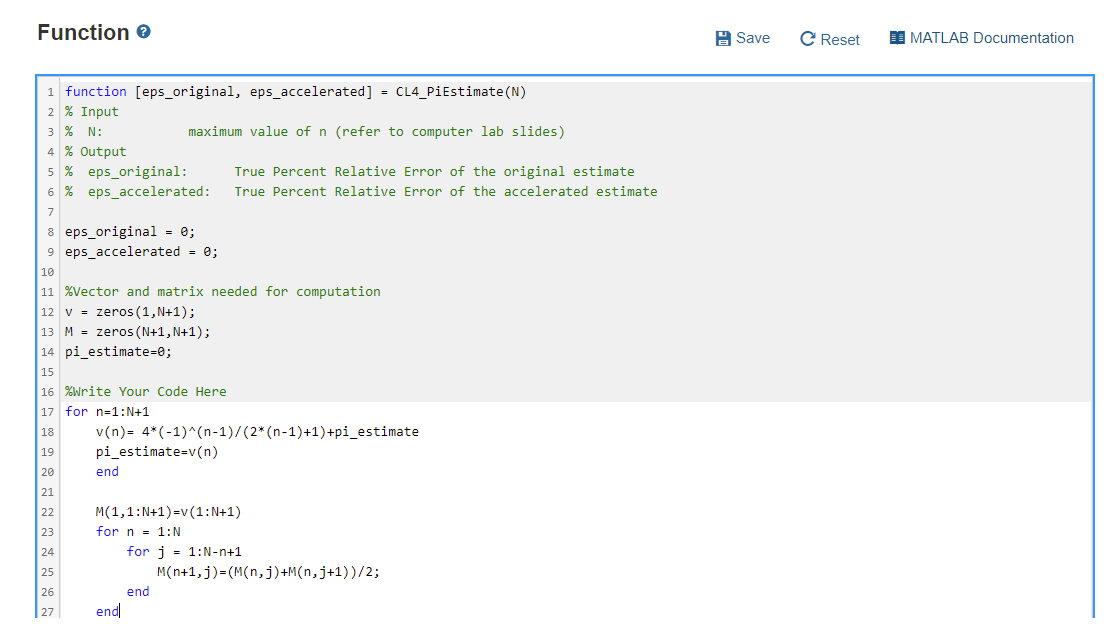Click the pi_estimate=0 line in the code
The image size is (1113, 624).
tap(120, 351)
